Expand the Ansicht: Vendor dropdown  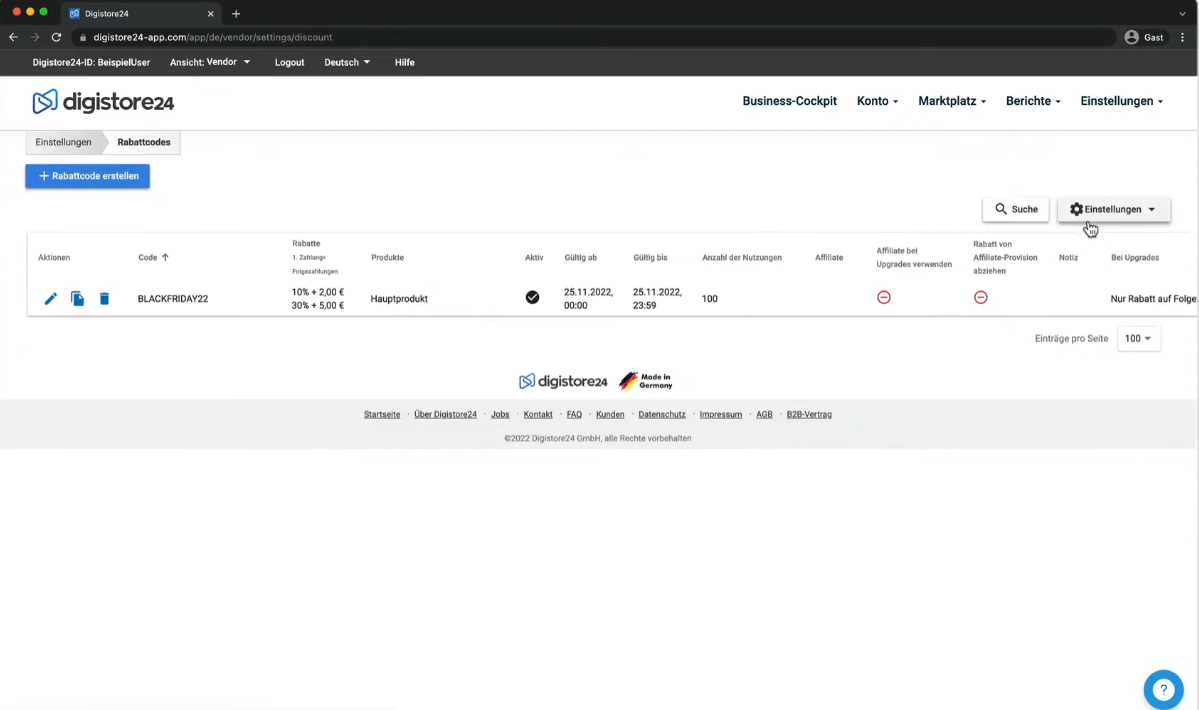210,62
